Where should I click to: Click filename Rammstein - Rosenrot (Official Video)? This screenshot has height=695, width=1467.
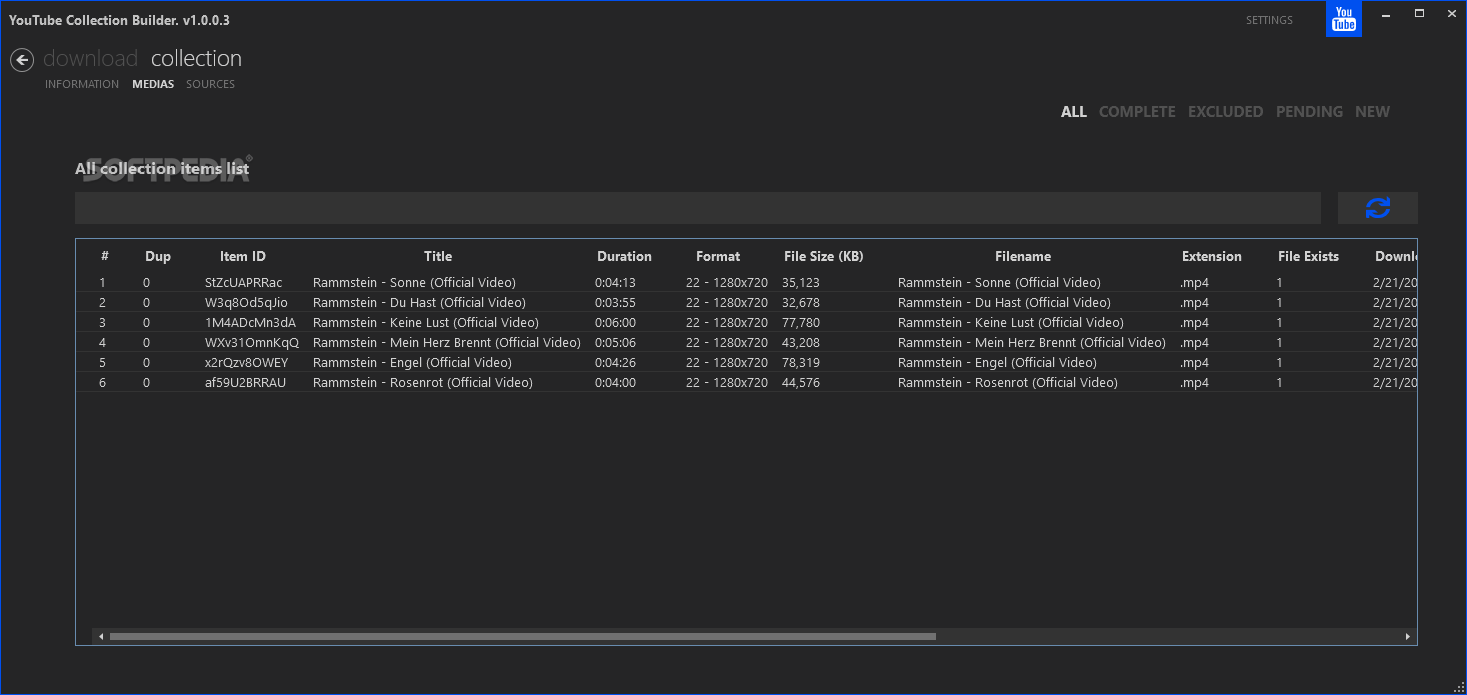point(1008,383)
